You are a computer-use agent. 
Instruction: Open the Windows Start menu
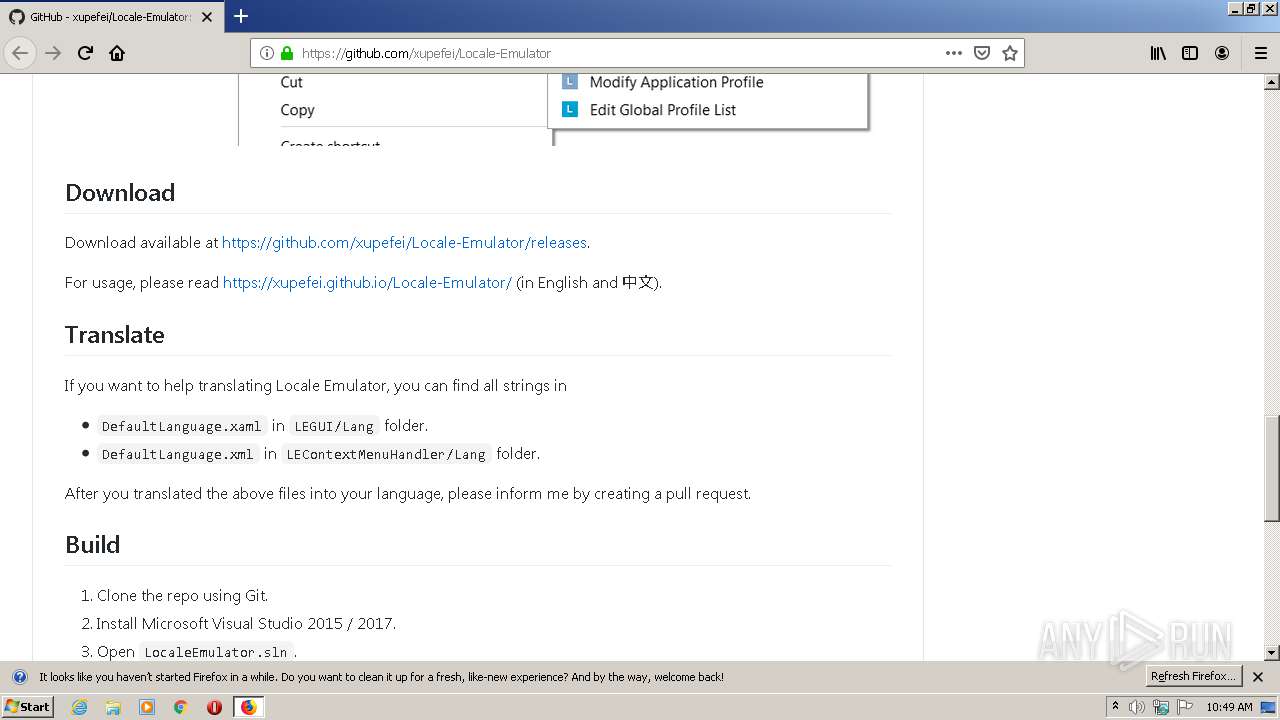pos(28,706)
